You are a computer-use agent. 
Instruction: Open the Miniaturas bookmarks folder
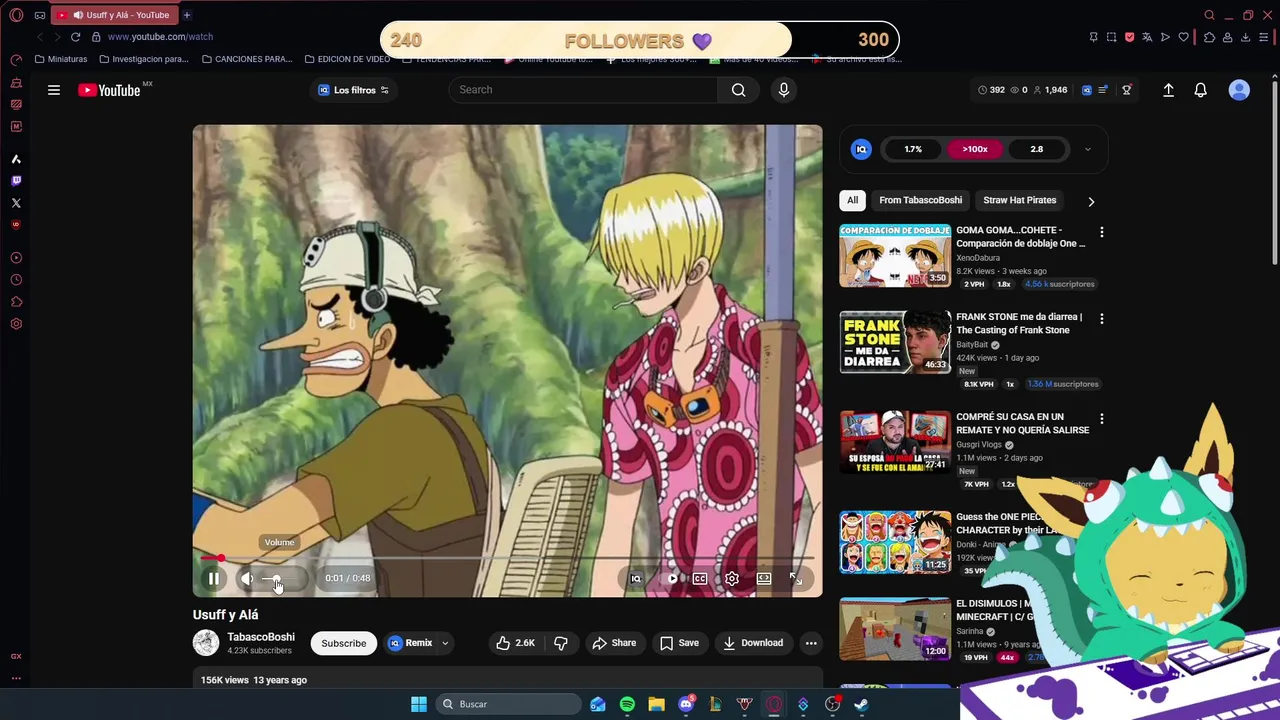click(x=61, y=59)
